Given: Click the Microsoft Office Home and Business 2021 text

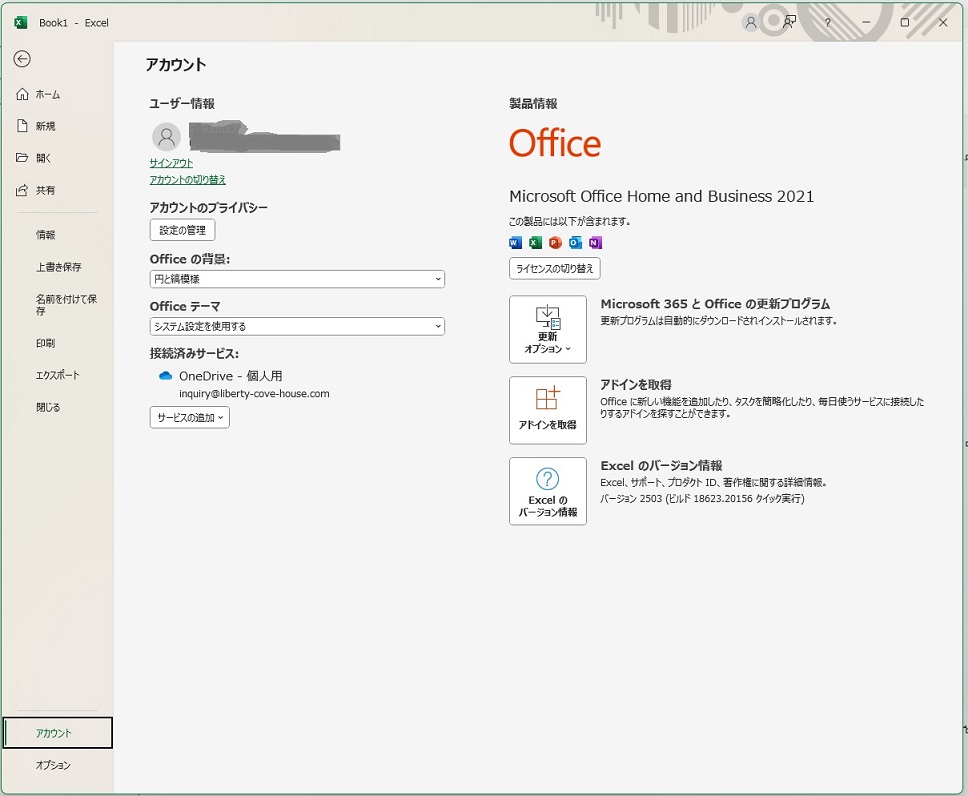Looking at the screenshot, I should 661,196.
